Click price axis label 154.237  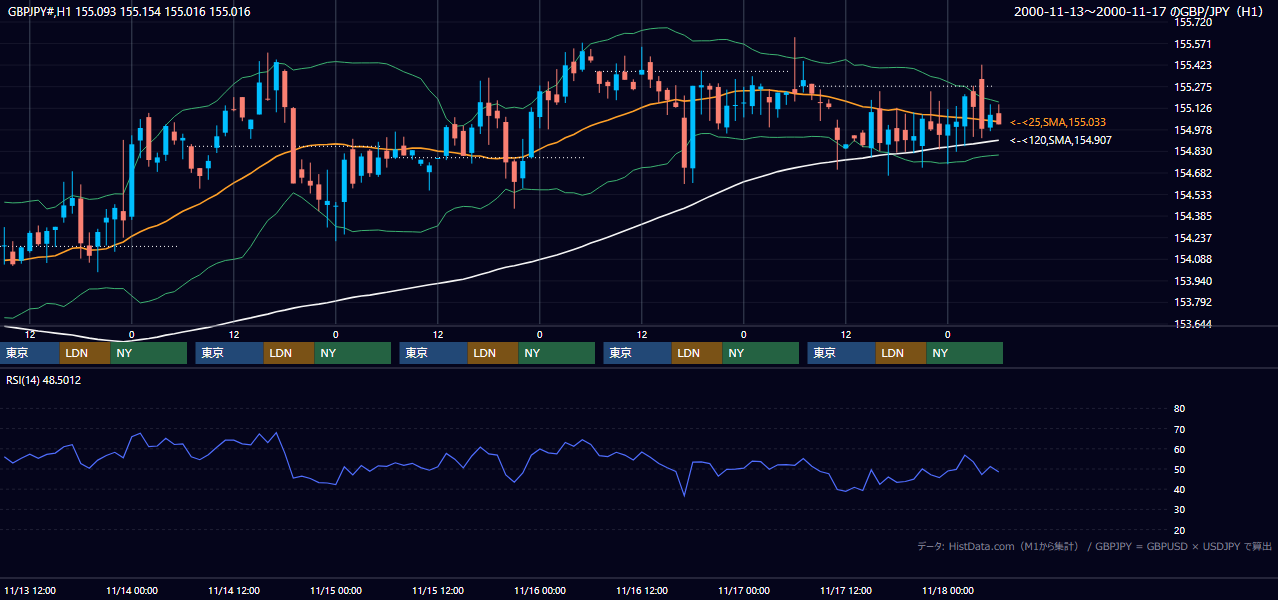click(1193, 238)
